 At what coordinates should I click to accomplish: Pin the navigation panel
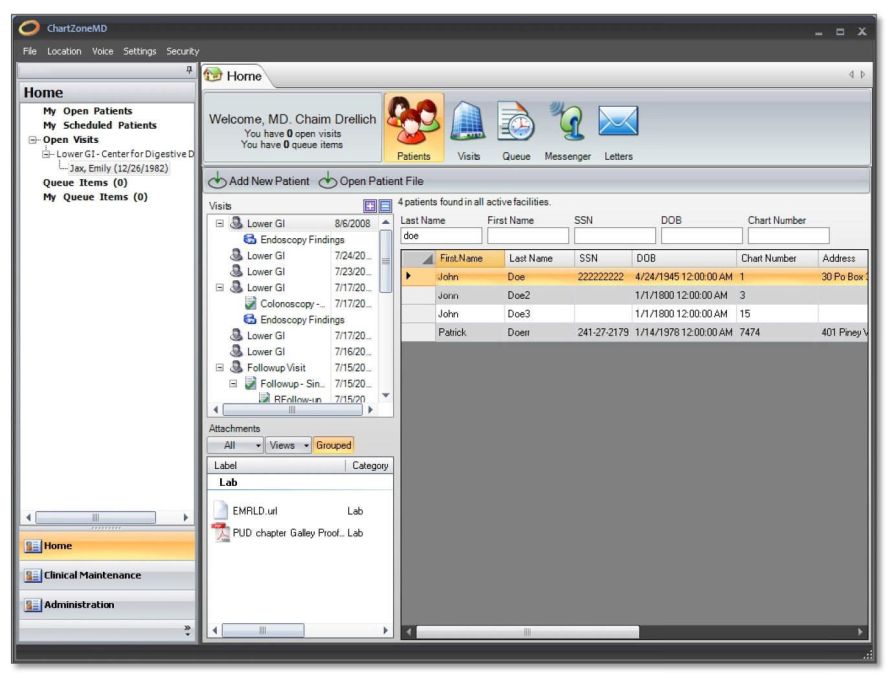189,70
